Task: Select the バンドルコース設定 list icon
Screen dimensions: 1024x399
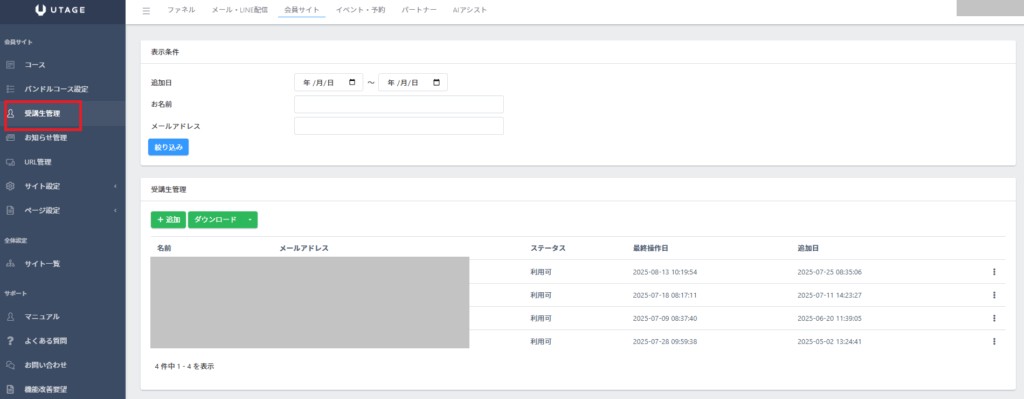Action: 10,89
